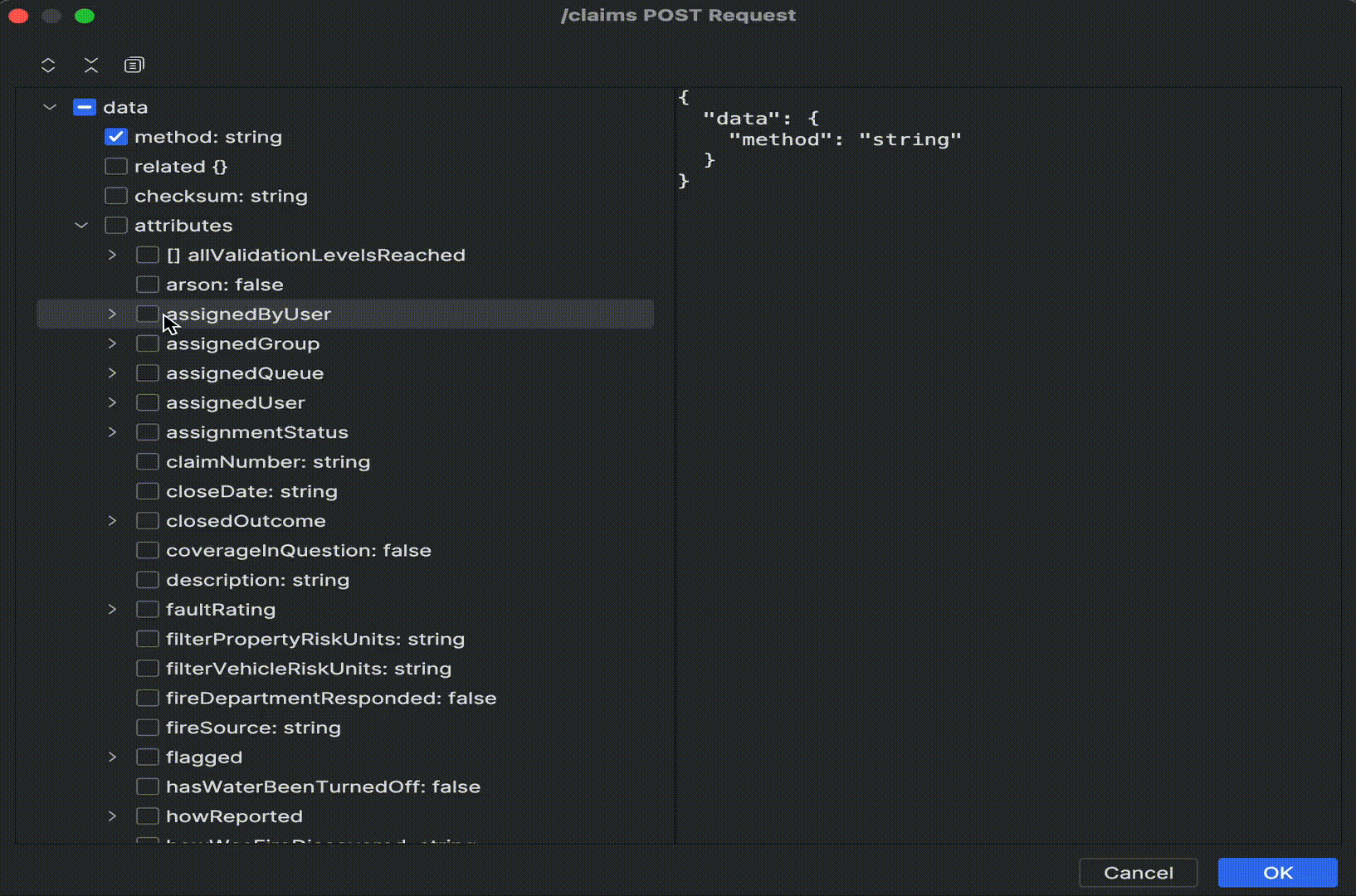Check the assignedByUser checkbox
1356x896 pixels.
pos(148,314)
